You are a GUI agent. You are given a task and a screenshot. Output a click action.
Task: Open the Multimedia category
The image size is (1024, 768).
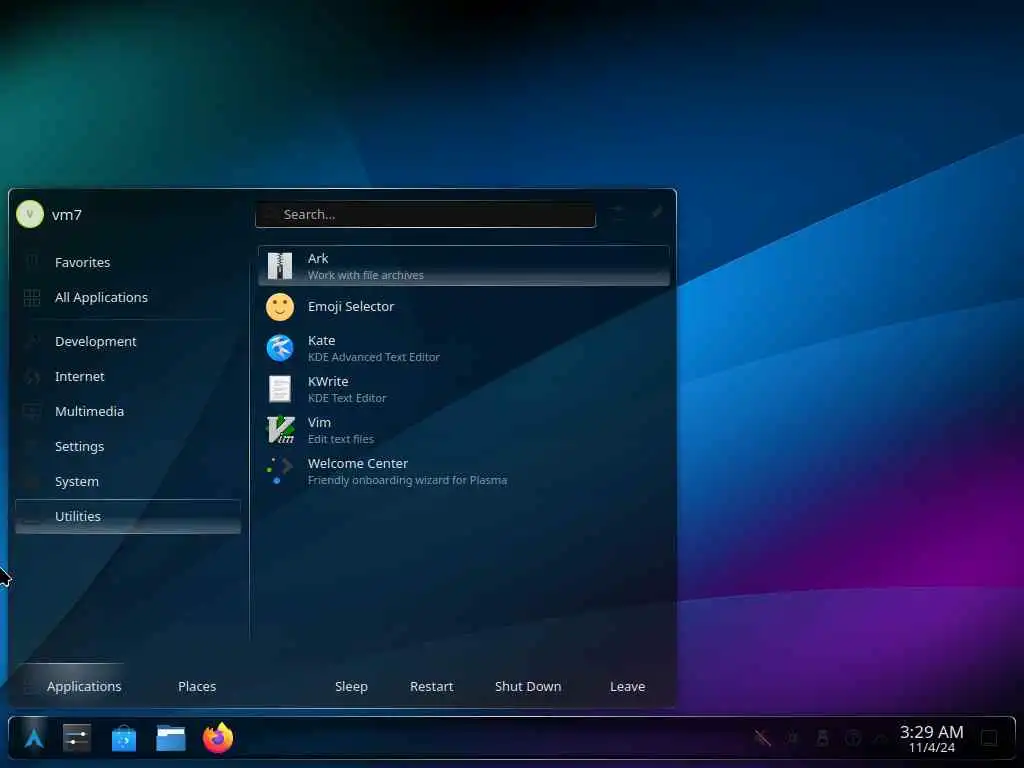point(128,411)
